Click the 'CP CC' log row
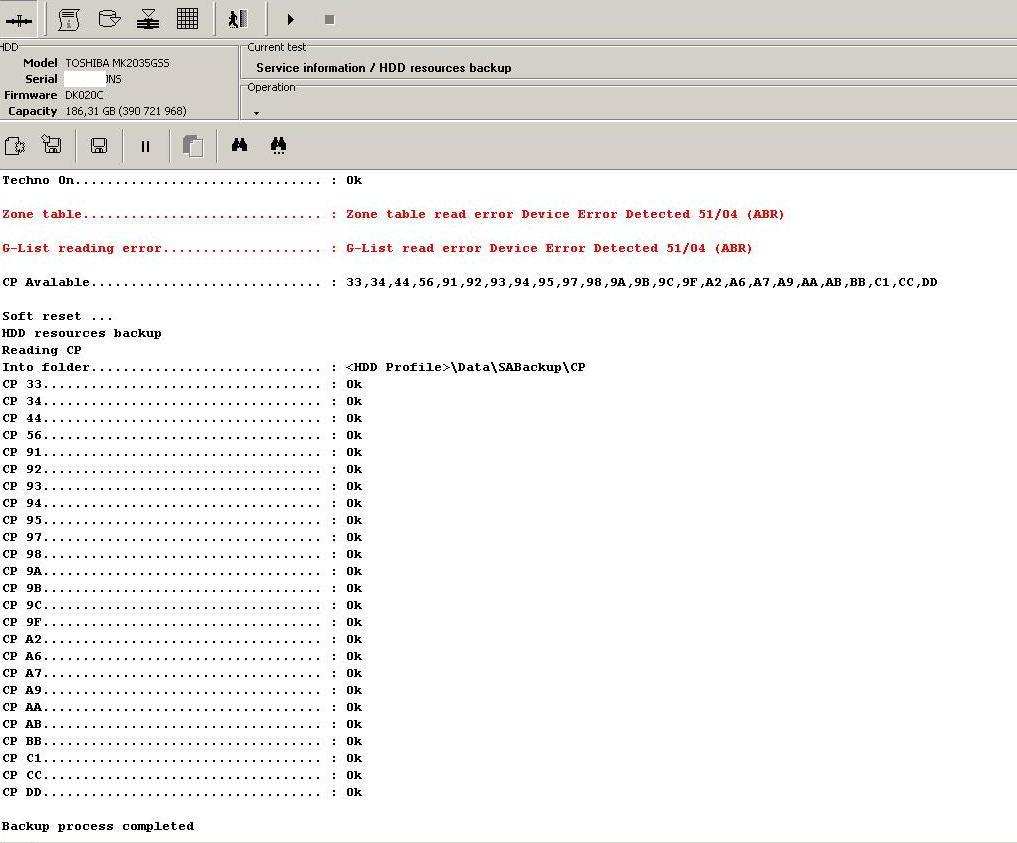Image resolution: width=1017 pixels, height=843 pixels. pyautogui.click(x=182, y=775)
